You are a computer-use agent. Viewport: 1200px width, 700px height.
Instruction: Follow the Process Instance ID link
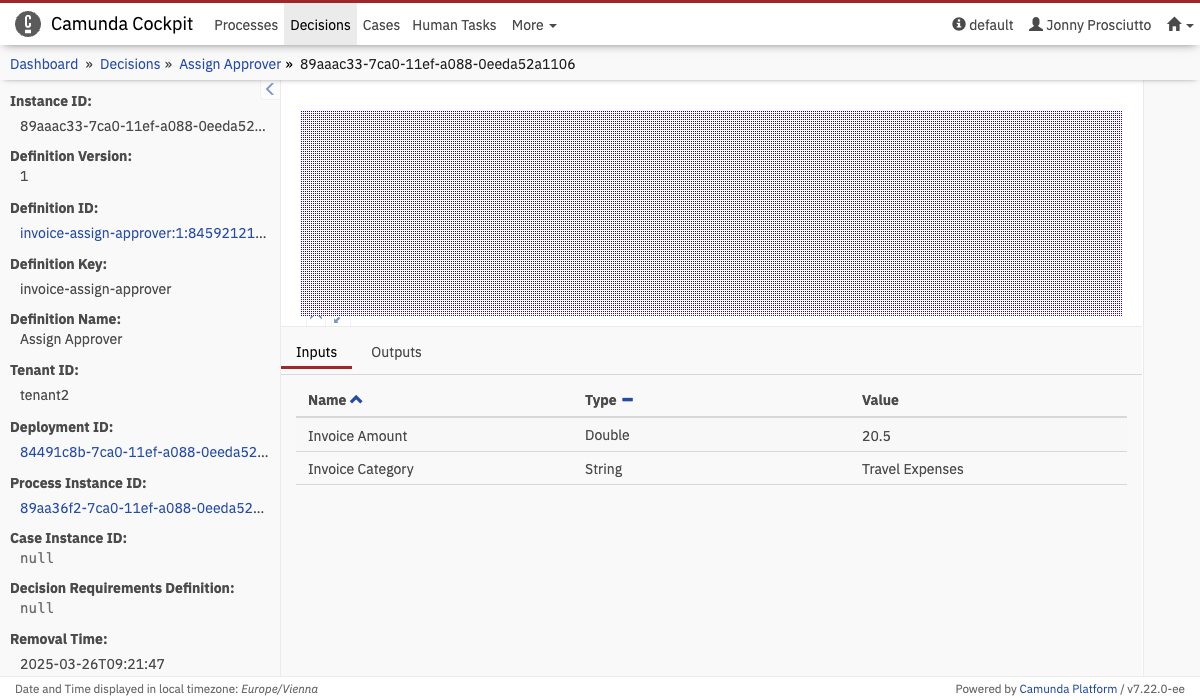click(x=144, y=508)
